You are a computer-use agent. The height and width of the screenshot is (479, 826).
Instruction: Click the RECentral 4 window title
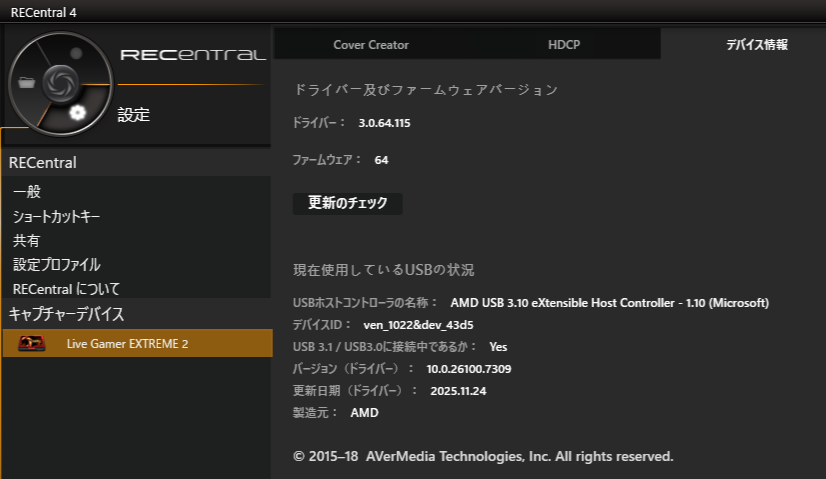click(x=44, y=13)
